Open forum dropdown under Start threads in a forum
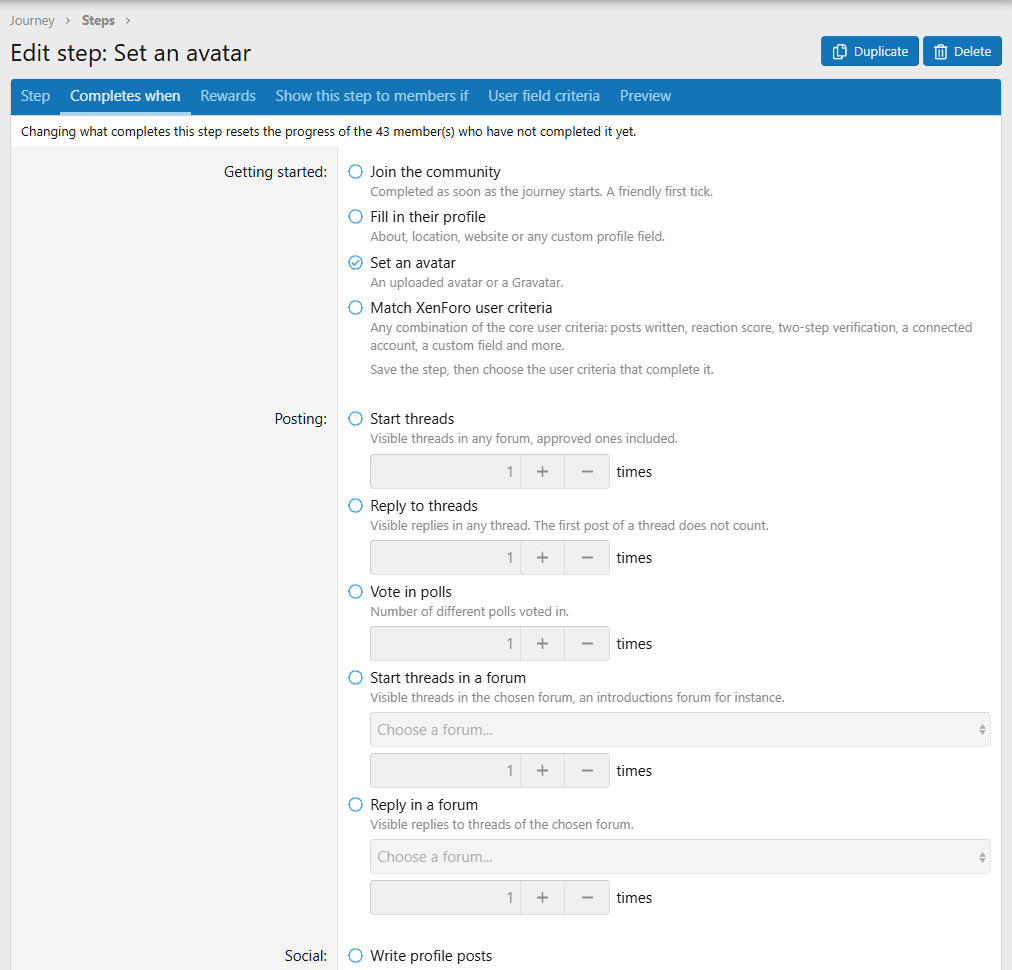1012x970 pixels. point(680,730)
